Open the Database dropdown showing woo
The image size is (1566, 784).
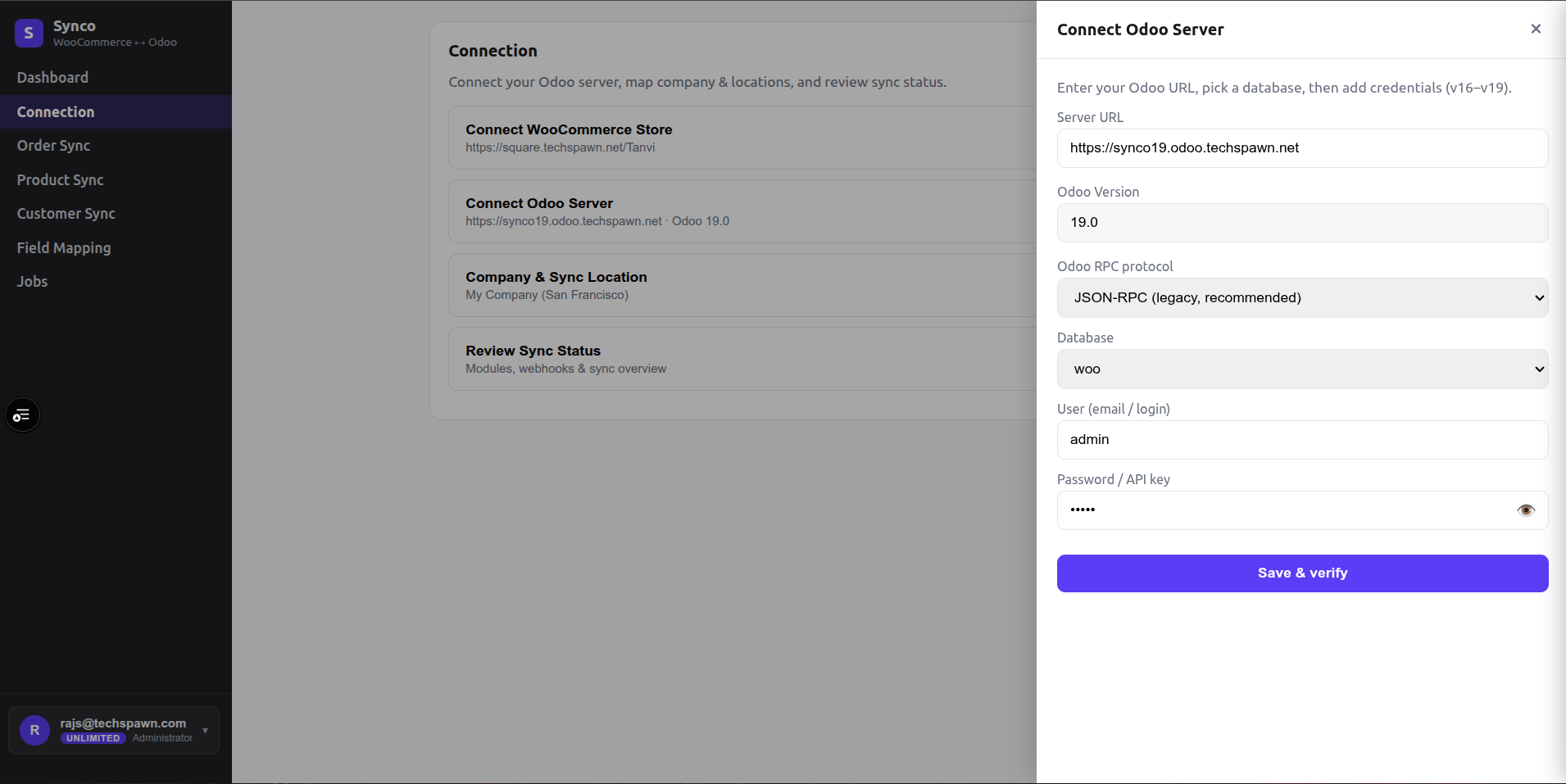point(1302,369)
